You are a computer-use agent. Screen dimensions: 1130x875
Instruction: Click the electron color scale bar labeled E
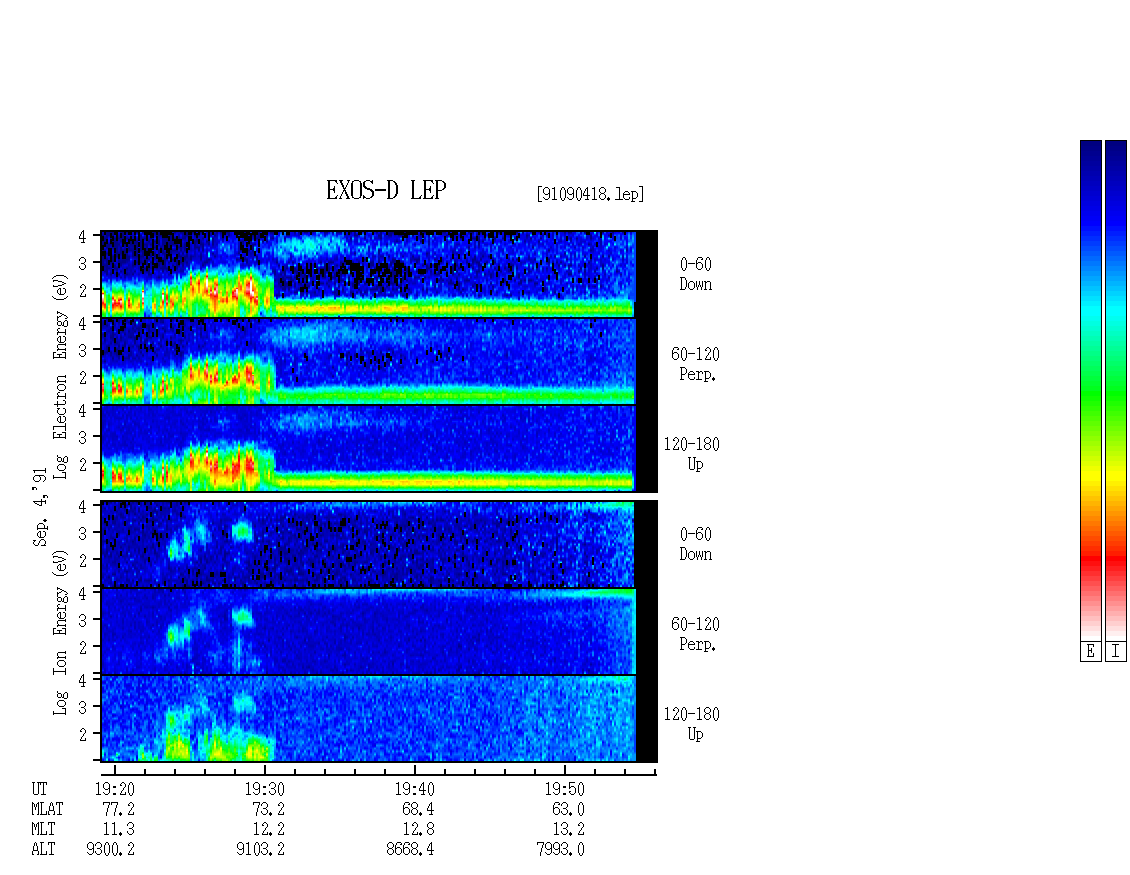coord(1090,390)
